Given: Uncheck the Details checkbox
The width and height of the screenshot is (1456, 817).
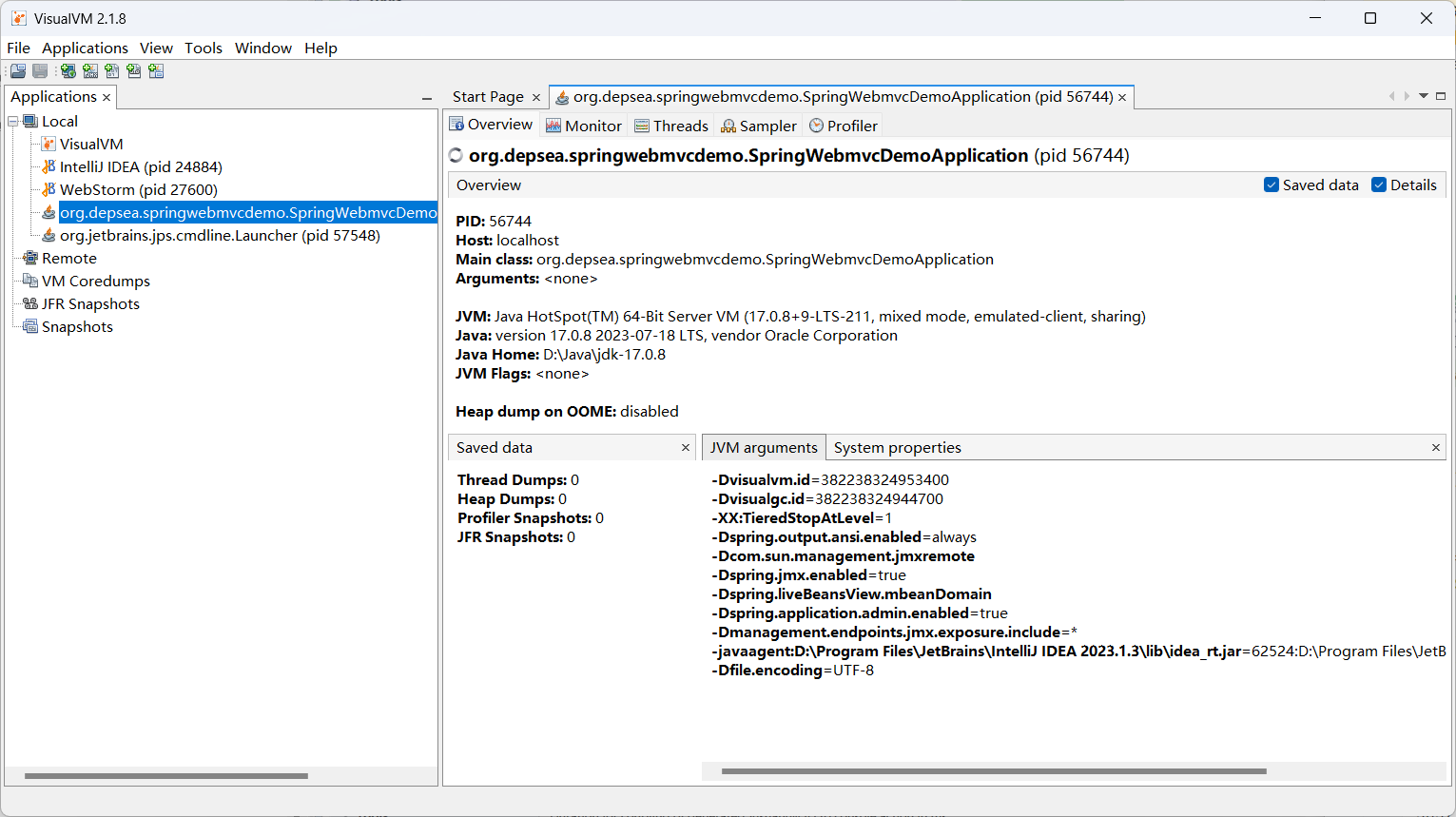Looking at the screenshot, I should click(x=1378, y=185).
